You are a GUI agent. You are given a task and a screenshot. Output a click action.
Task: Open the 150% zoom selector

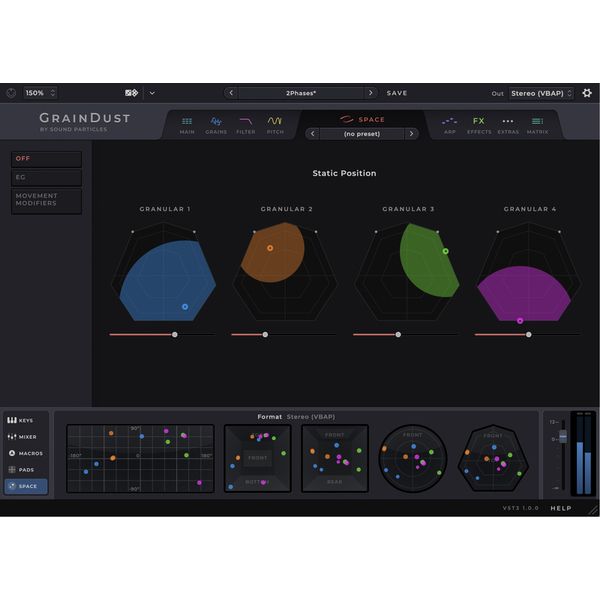(40, 93)
